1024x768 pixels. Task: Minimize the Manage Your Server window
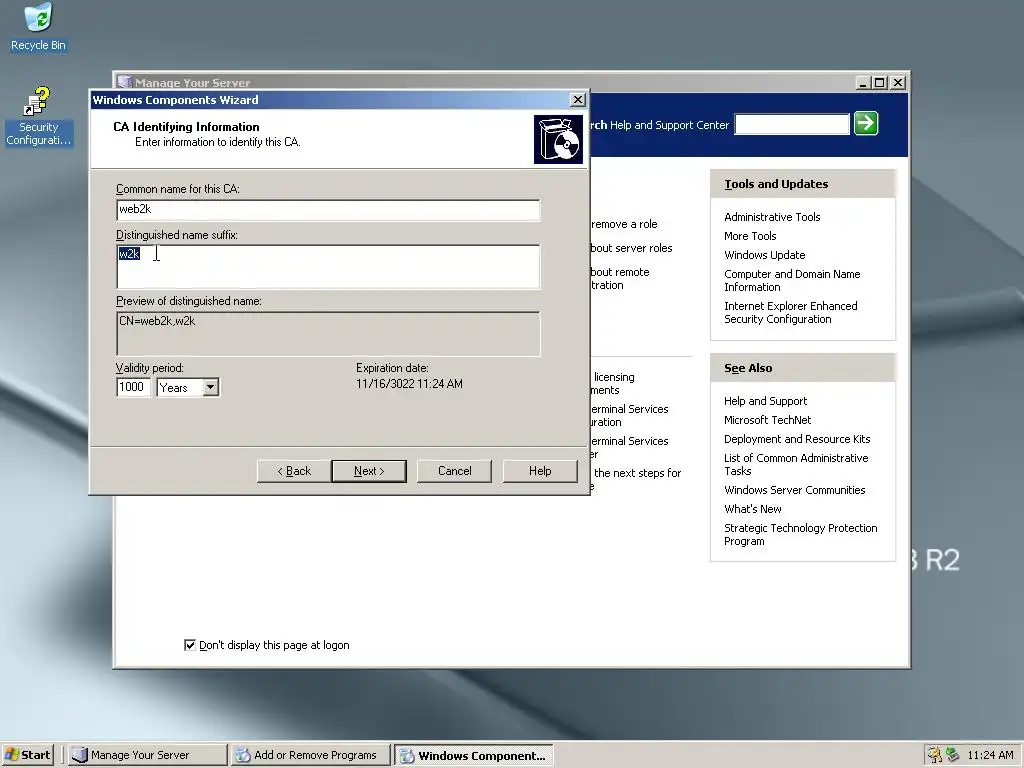[863, 83]
